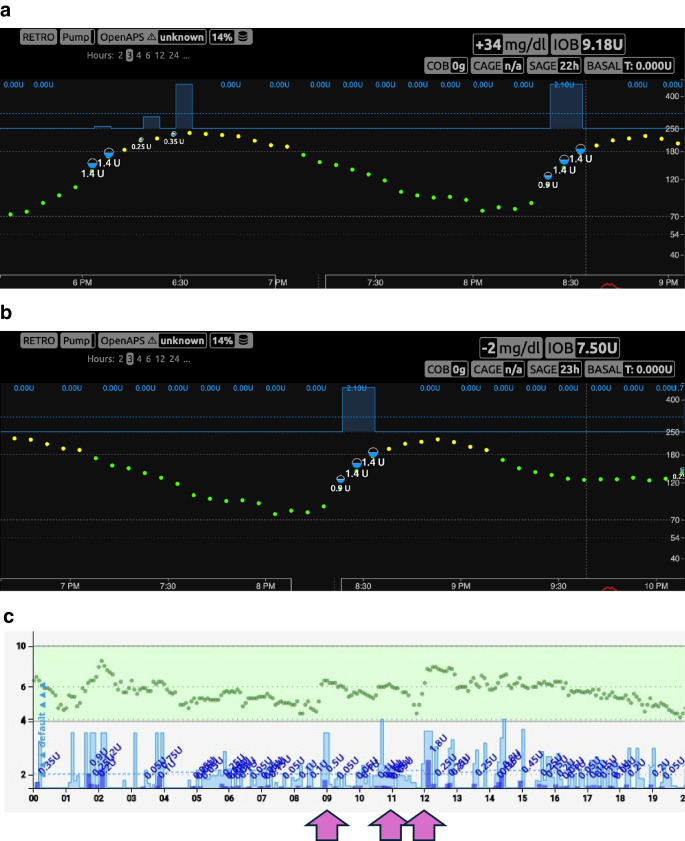Open the RETRO pill in panel a
Image resolution: width=685 pixels, height=841 pixels.
click(38, 37)
